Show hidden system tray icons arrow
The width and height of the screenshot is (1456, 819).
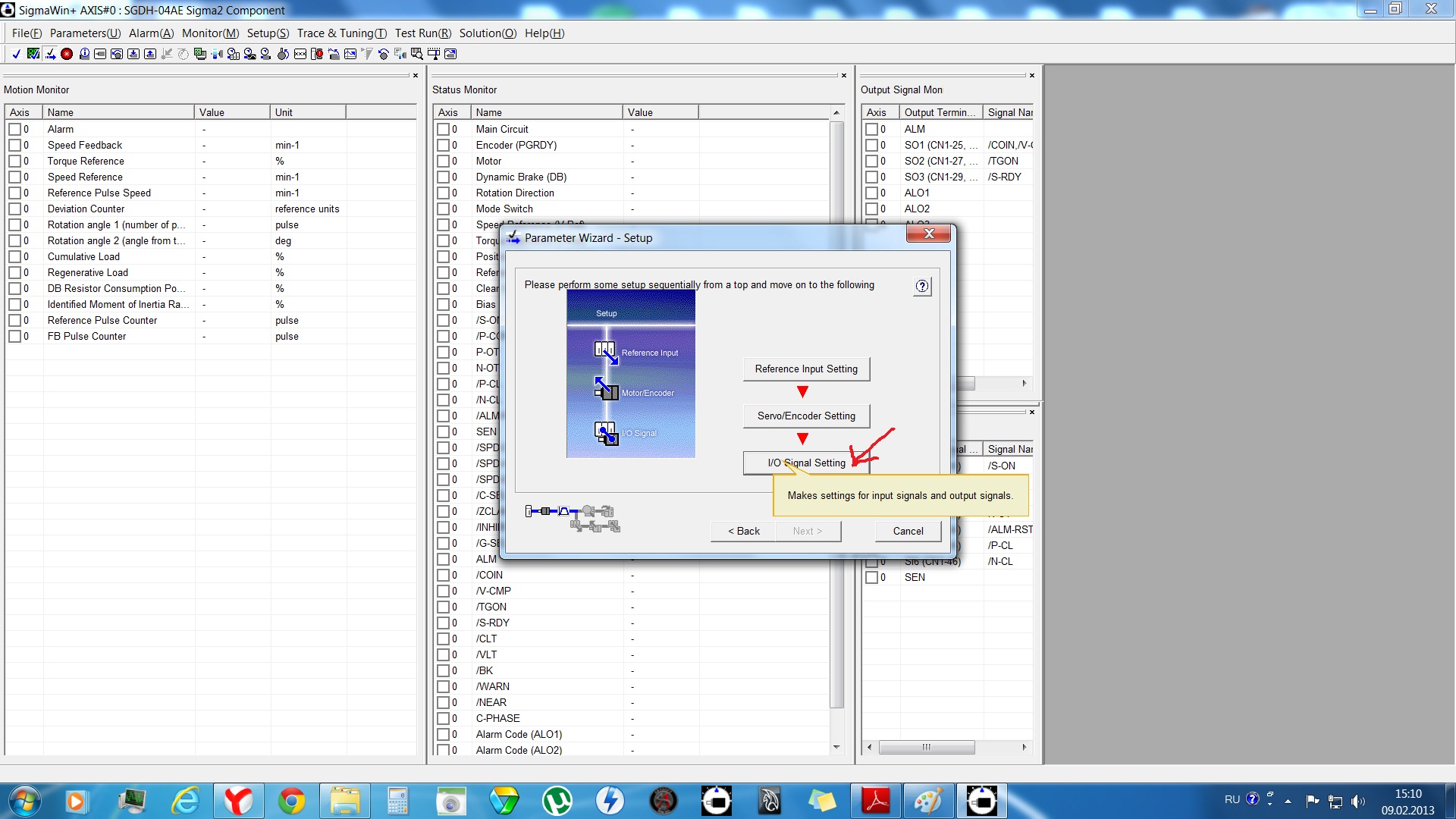pyautogui.click(x=1288, y=801)
